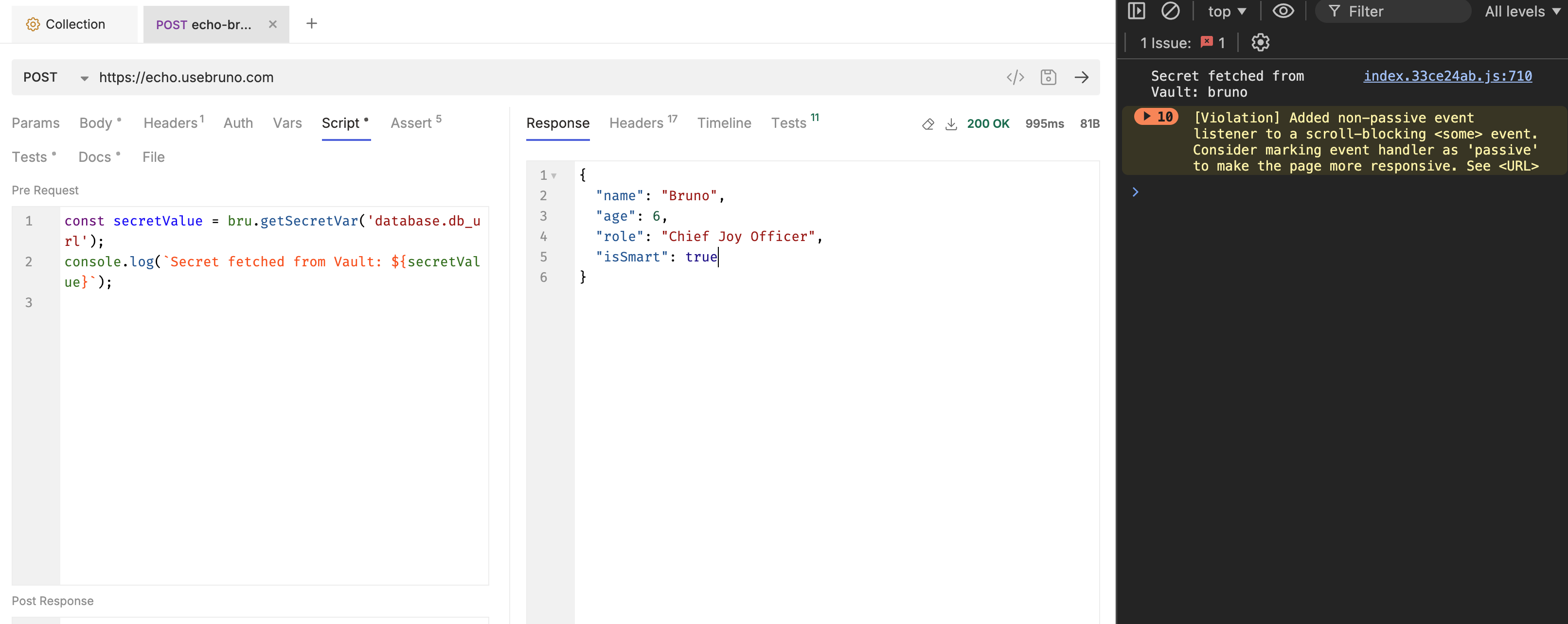1568x624 pixels.
Task: Click the 81B response size
Action: 1089,123
